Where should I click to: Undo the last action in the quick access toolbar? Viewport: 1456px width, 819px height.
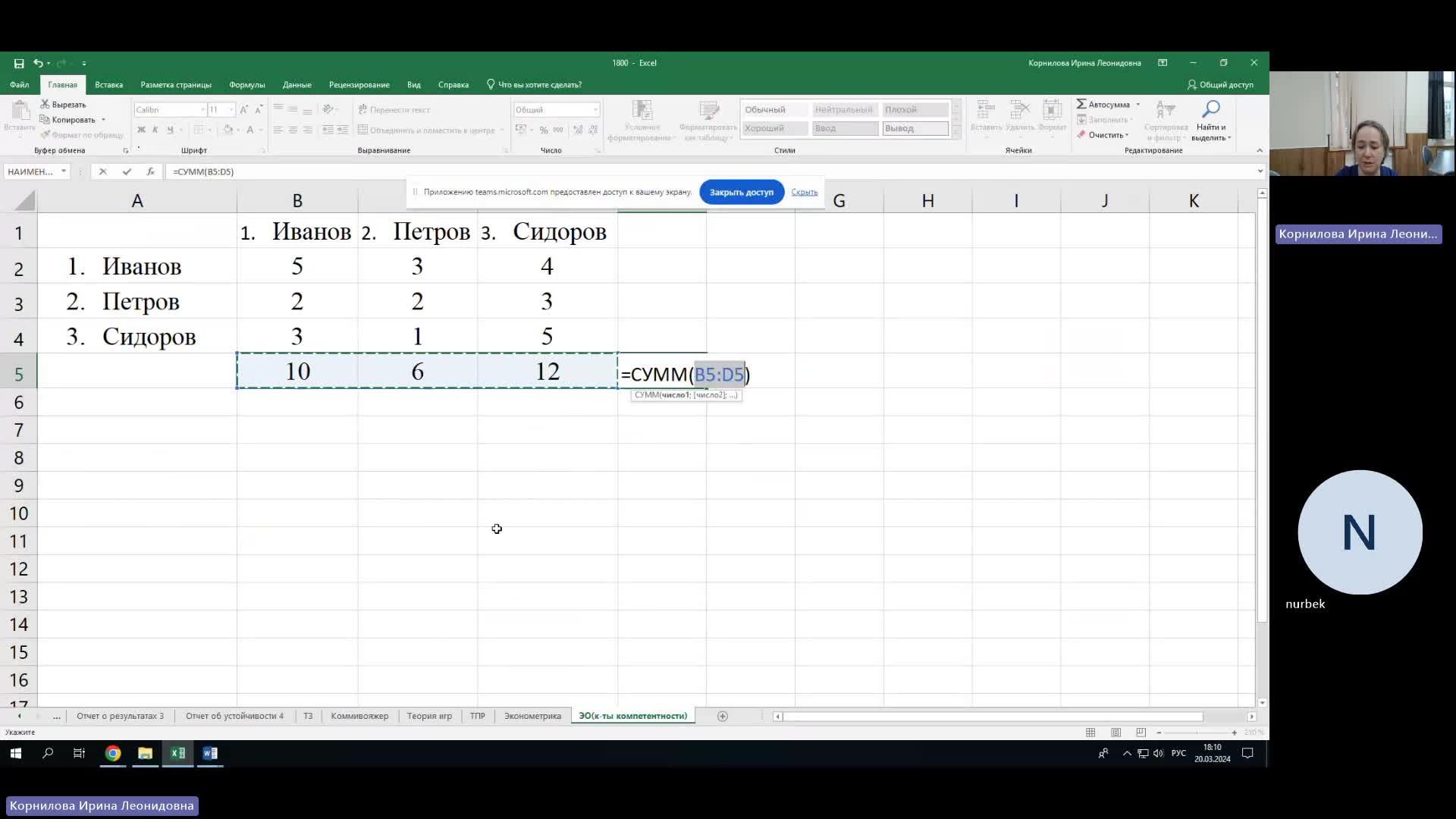[x=37, y=63]
